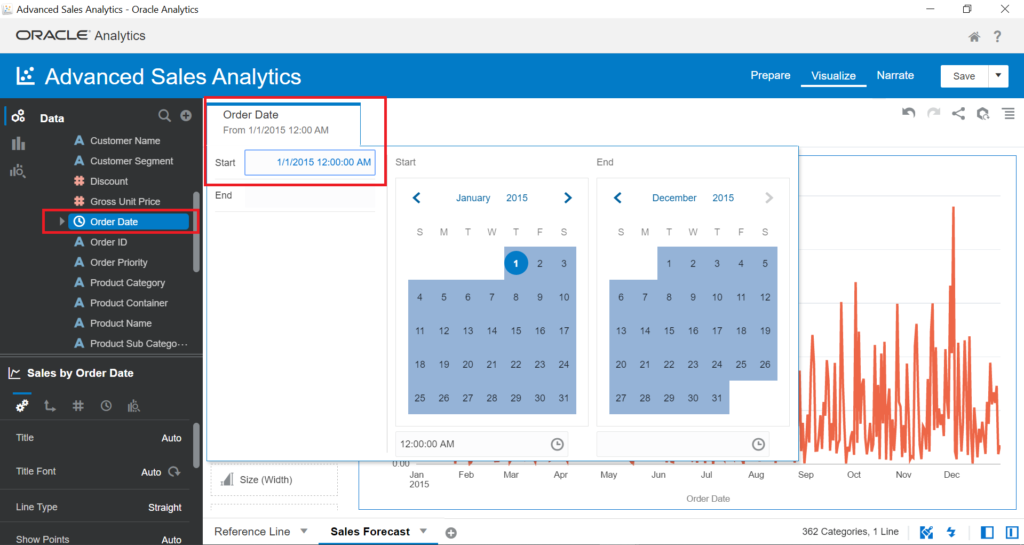Viewport: 1024px width, 545px height.
Task: Toggle the grammar panel layout icon
Action: [1012, 532]
